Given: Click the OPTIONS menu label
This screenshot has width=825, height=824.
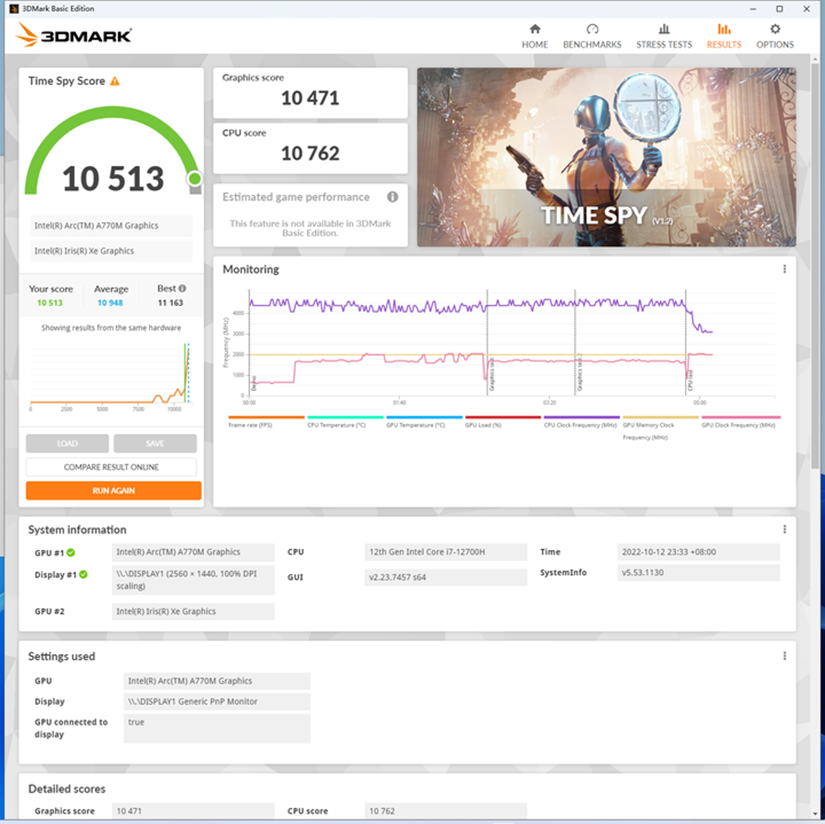Looking at the screenshot, I should [x=774, y=45].
